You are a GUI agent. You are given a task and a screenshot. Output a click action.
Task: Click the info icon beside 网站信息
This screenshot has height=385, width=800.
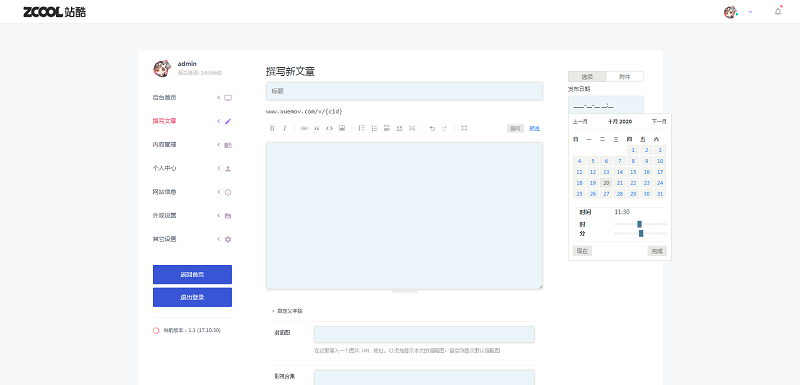click(228, 192)
